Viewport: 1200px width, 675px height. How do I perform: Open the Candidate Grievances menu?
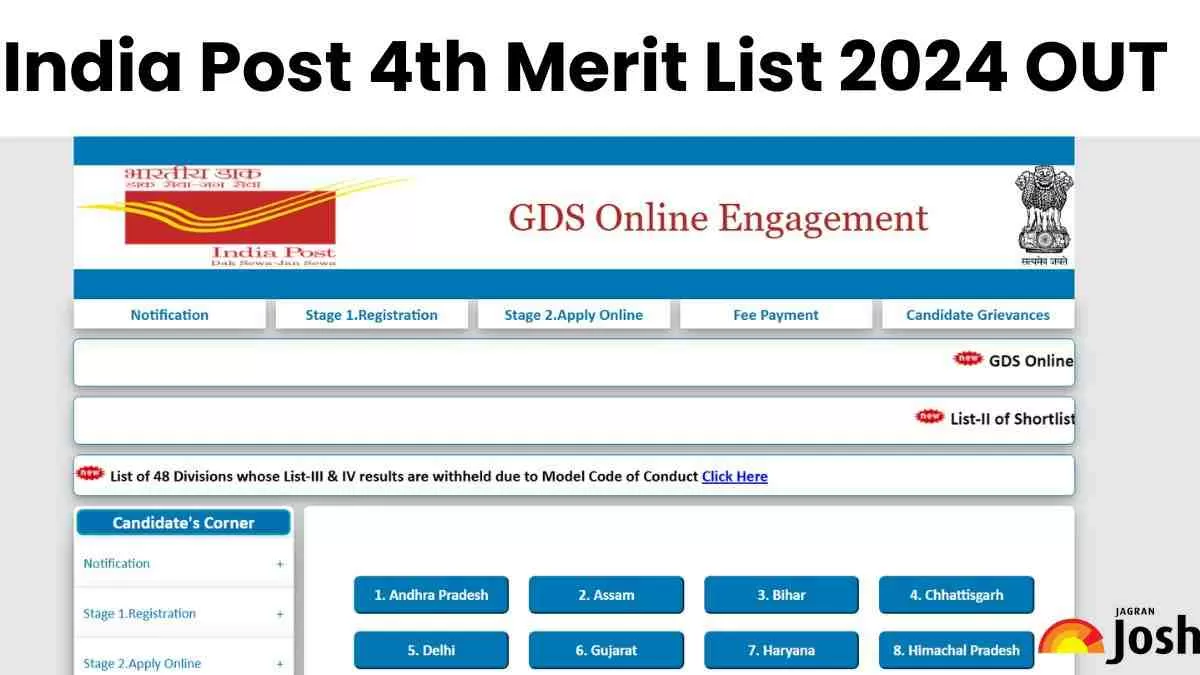tap(978, 315)
